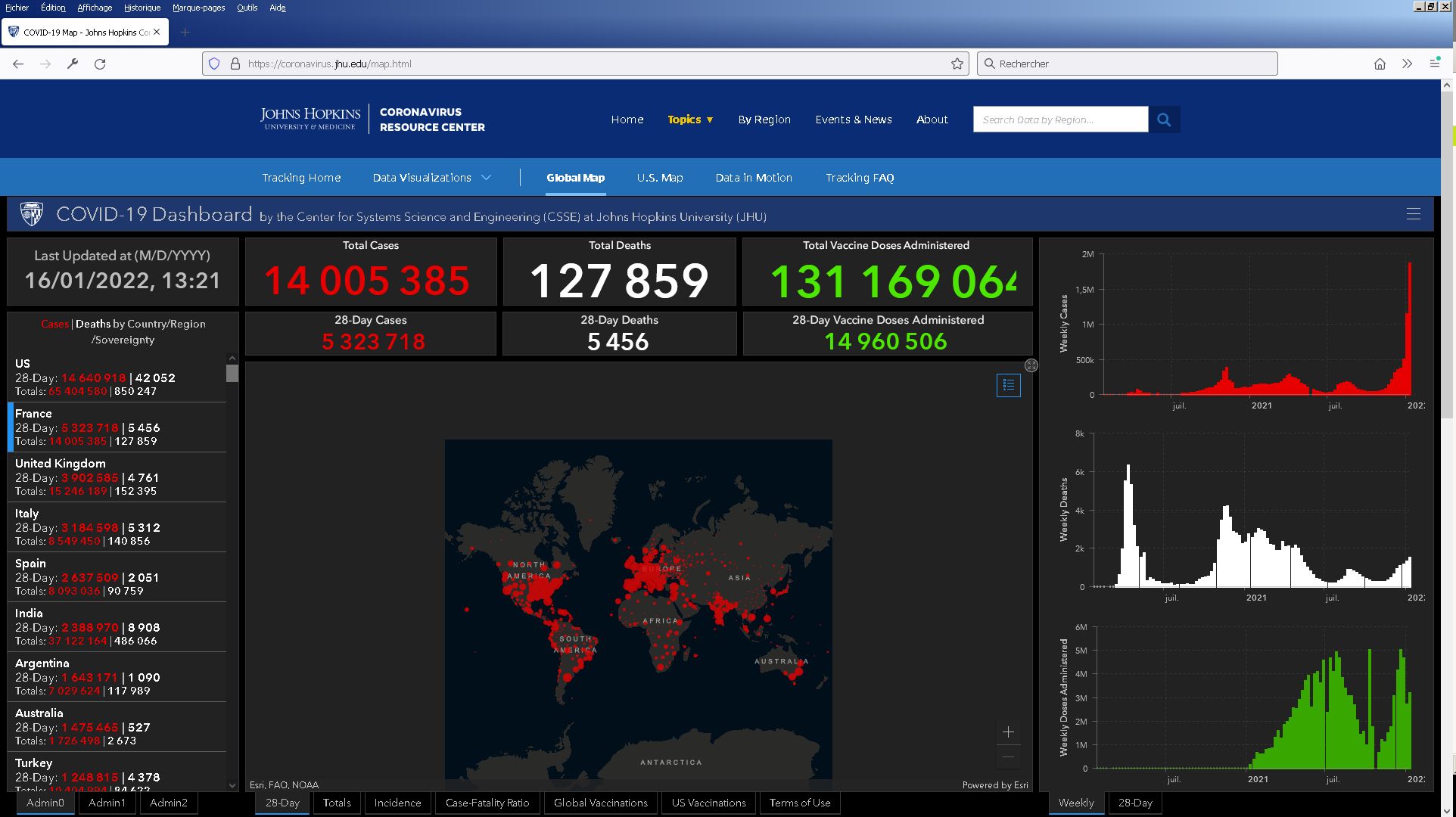Go to the Home nav link
This screenshot has width=1456, height=817.
pos(627,120)
